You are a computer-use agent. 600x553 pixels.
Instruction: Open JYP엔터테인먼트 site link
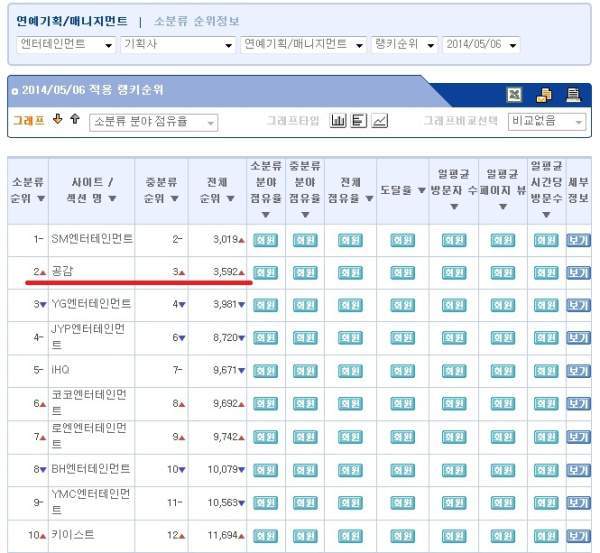click(x=88, y=337)
